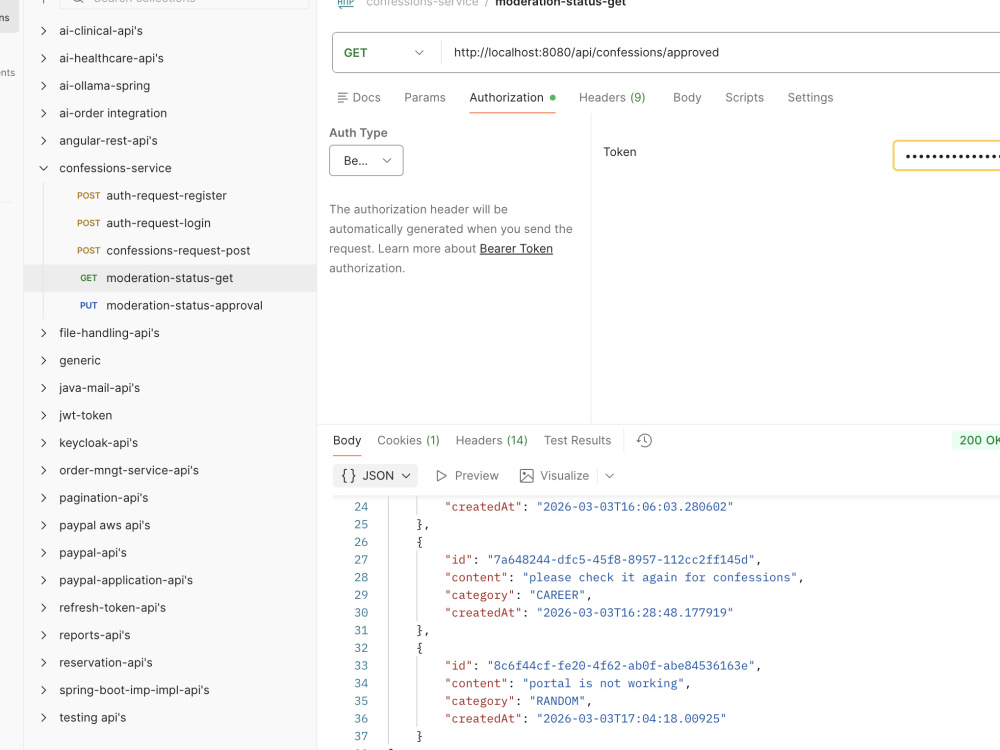Screen dimensions: 1000x750
Task: Expand file-handling-api's collection
Action: [43, 333]
